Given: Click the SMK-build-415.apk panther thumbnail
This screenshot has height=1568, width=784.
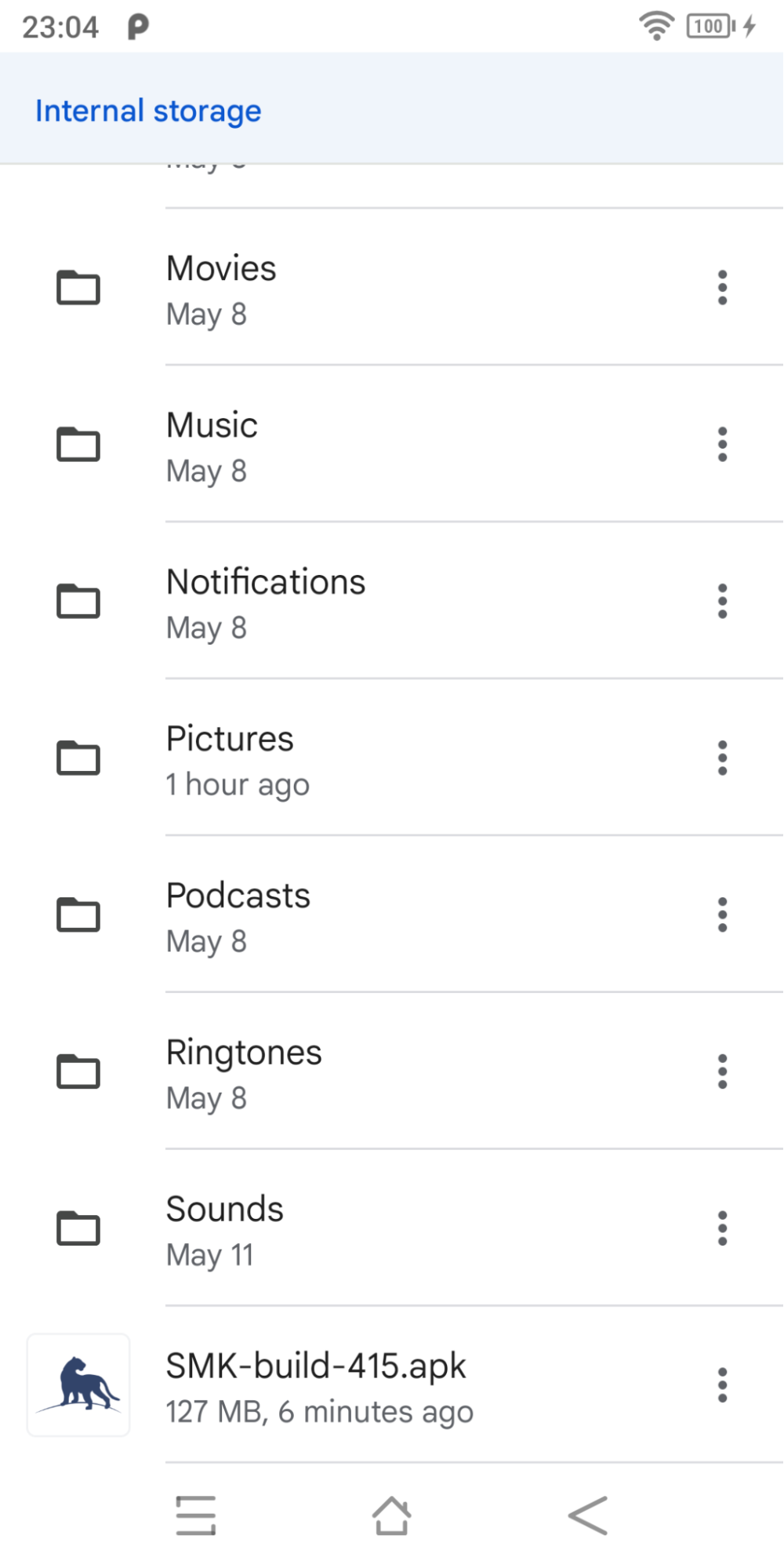Looking at the screenshot, I should point(78,1385).
